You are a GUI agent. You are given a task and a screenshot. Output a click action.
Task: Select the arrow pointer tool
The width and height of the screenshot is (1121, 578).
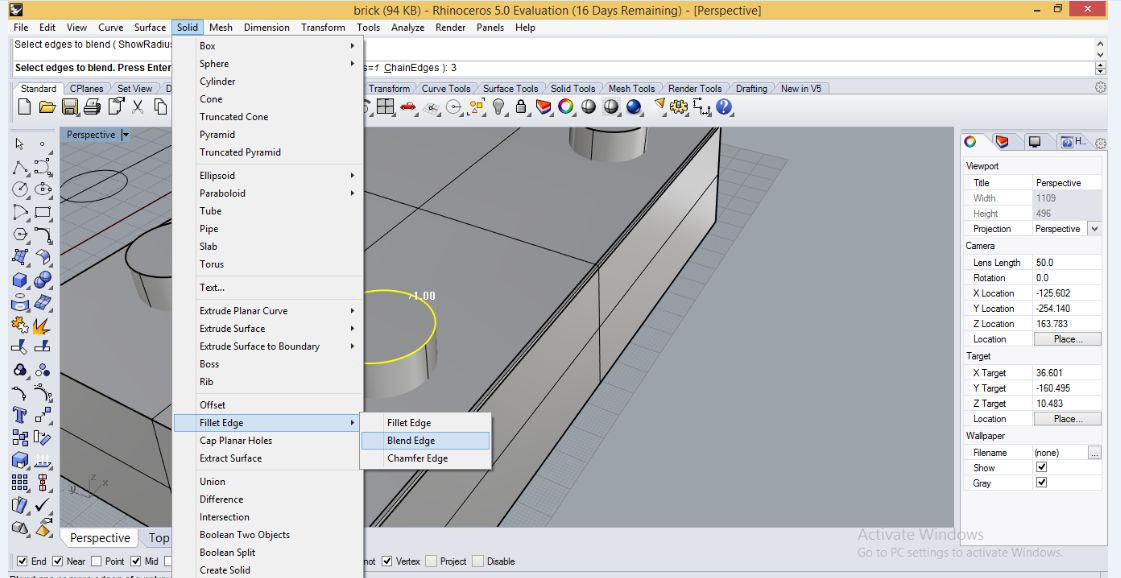tap(20, 144)
